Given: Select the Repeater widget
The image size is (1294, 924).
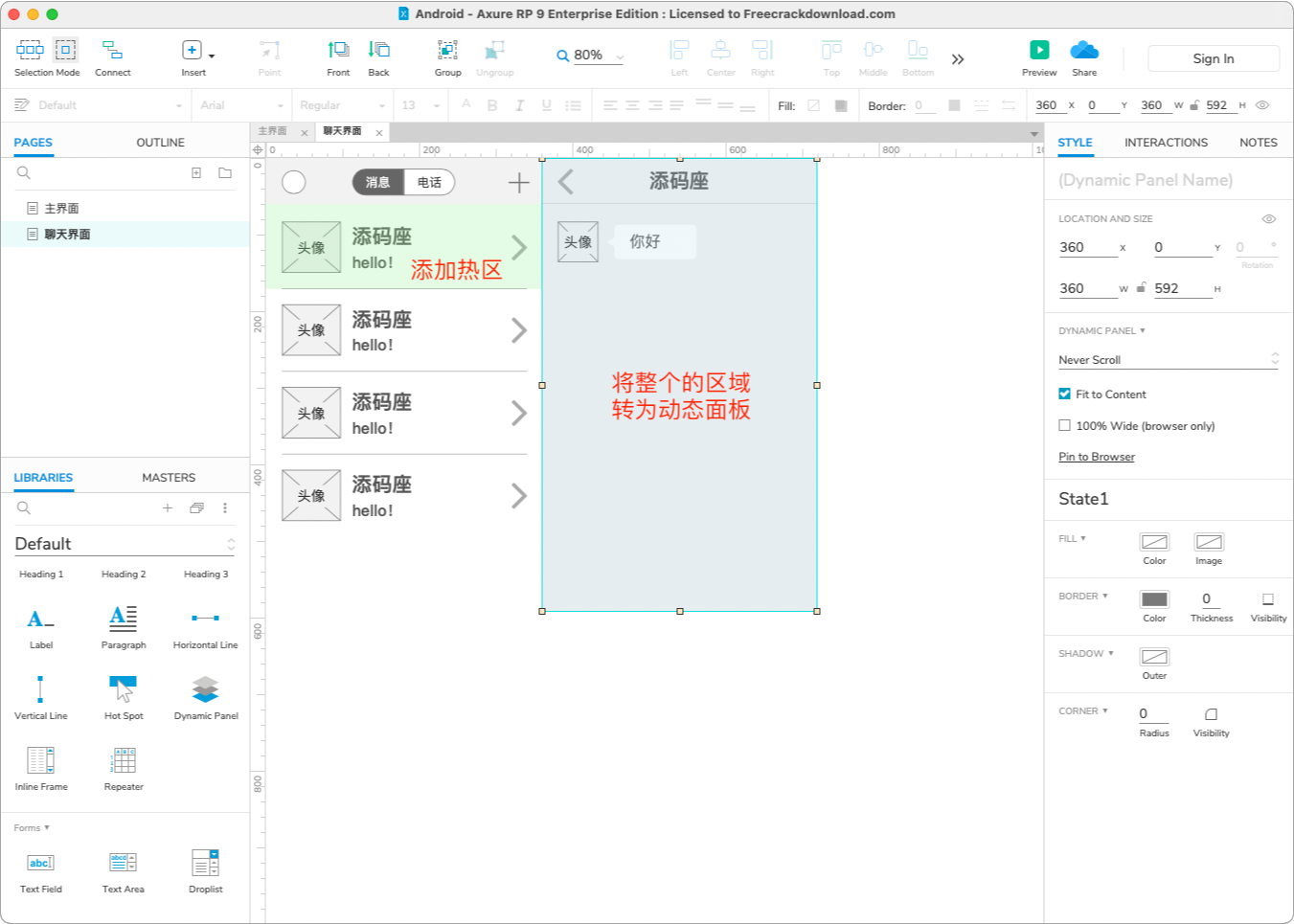Looking at the screenshot, I should pos(124,768).
